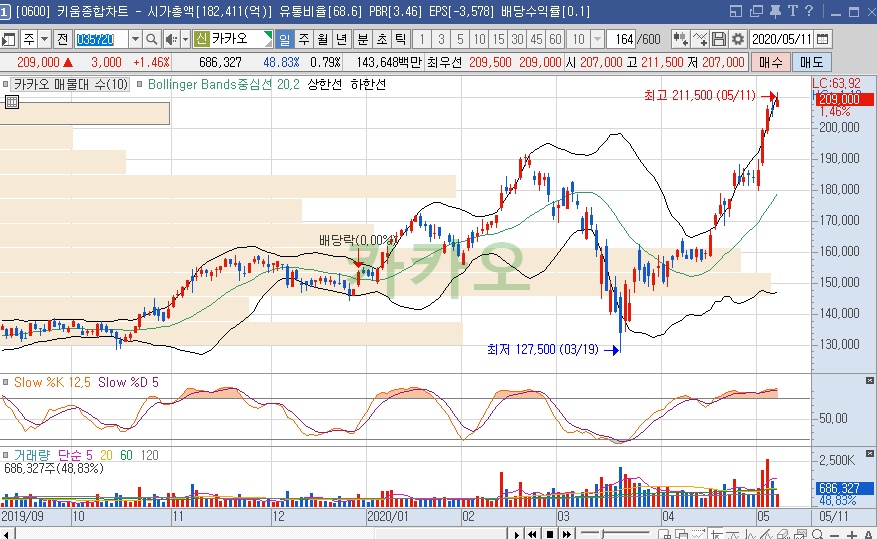Open the interval 10 dropdown arrow
The height and width of the screenshot is (539, 877).
[x=597, y=39]
